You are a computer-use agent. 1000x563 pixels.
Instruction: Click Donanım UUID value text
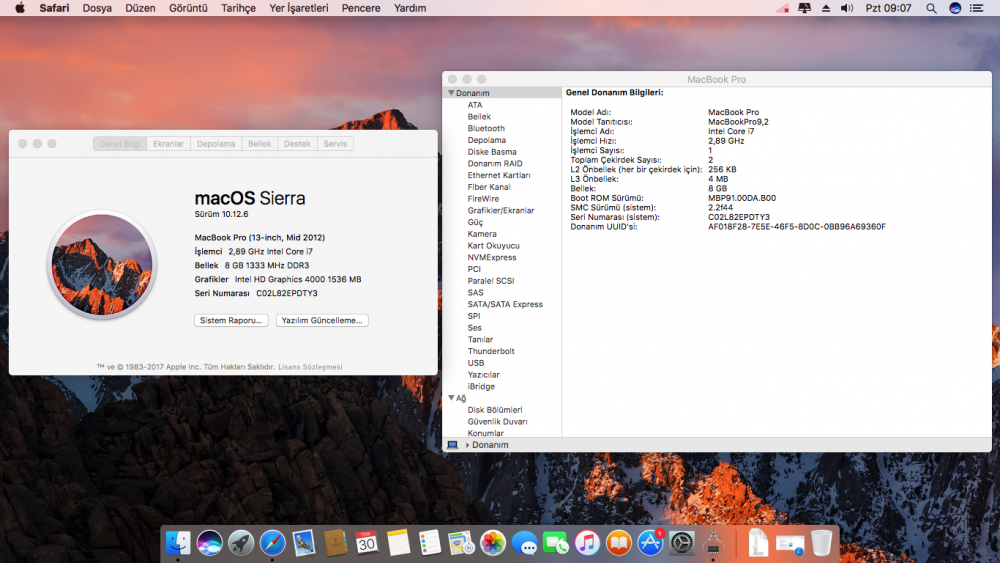pos(797,227)
